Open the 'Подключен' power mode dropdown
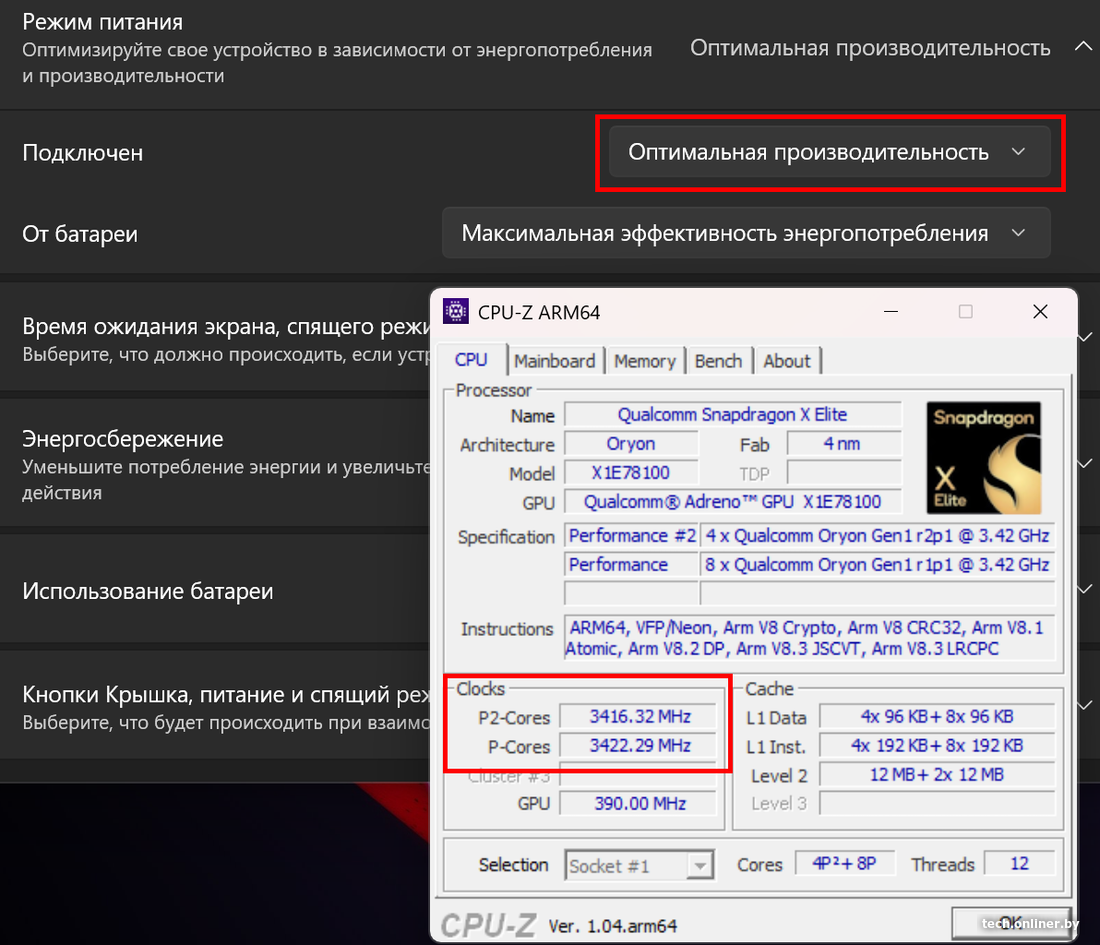The image size is (1100, 945). pos(829,152)
